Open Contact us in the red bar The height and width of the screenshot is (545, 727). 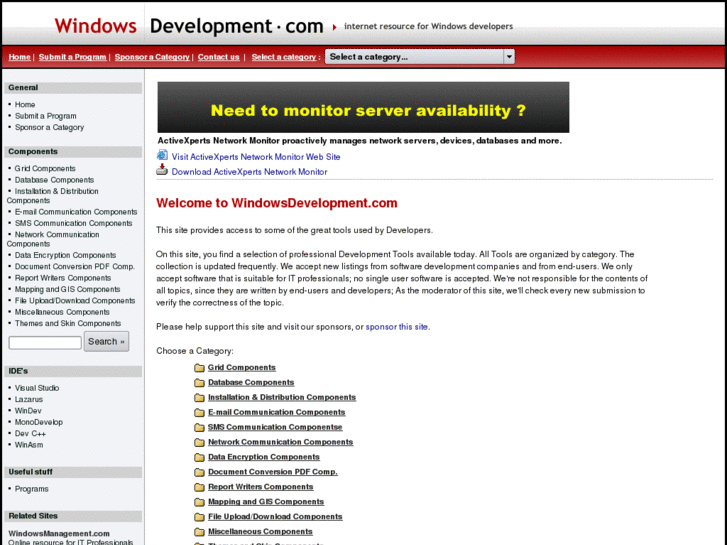[x=218, y=57]
